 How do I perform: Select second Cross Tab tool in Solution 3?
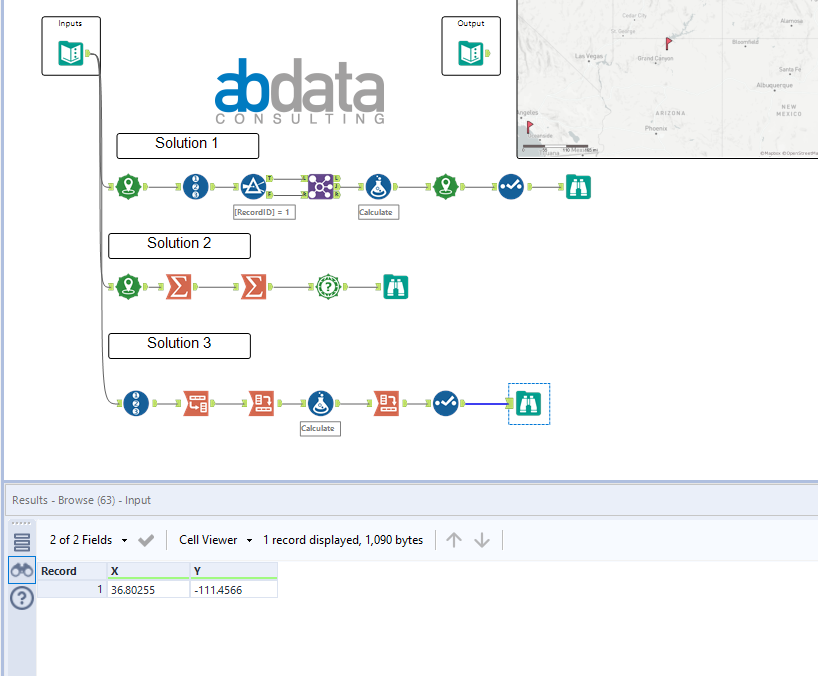pos(387,403)
